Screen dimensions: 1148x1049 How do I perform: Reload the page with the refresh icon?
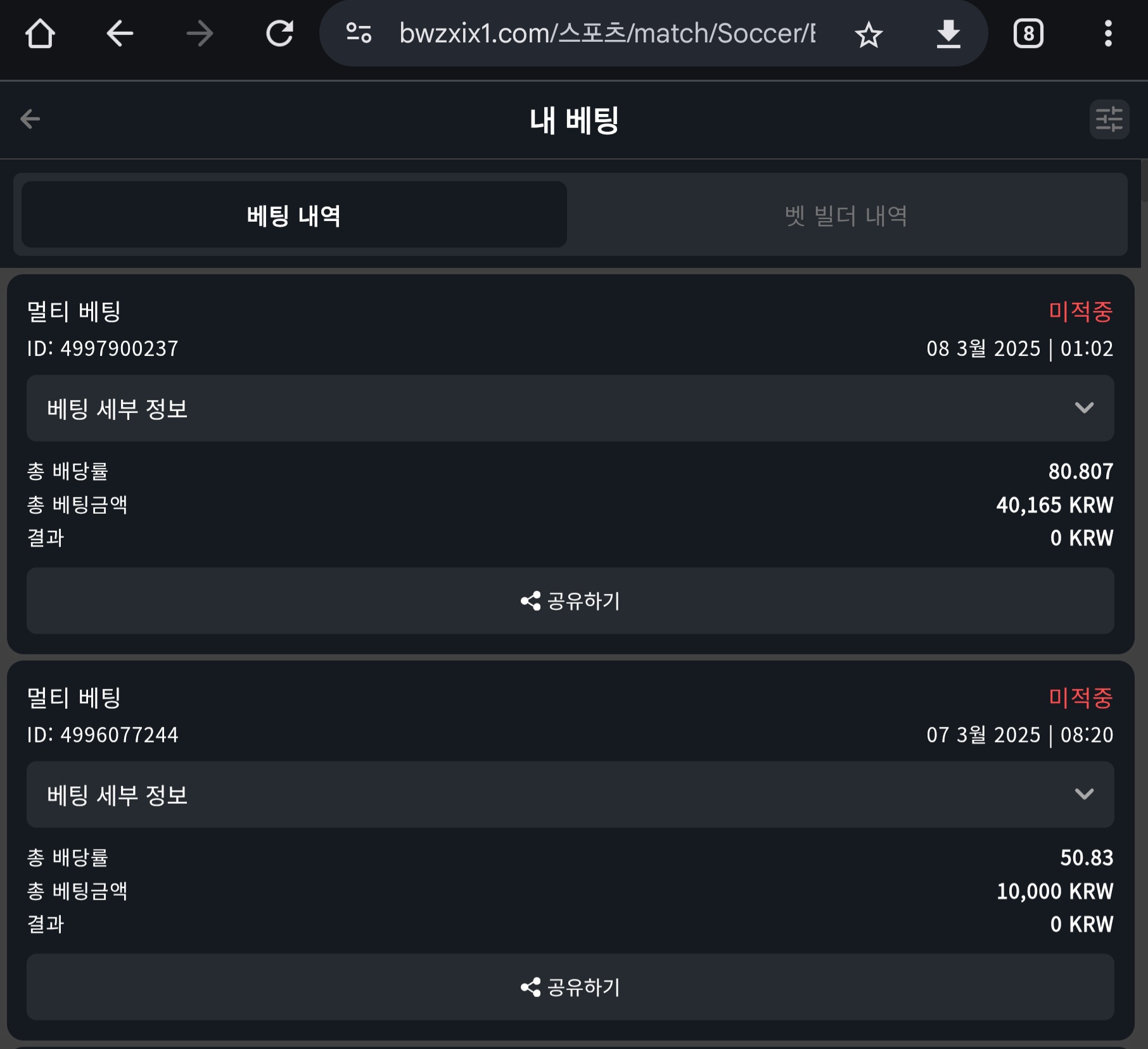(x=279, y=34)
